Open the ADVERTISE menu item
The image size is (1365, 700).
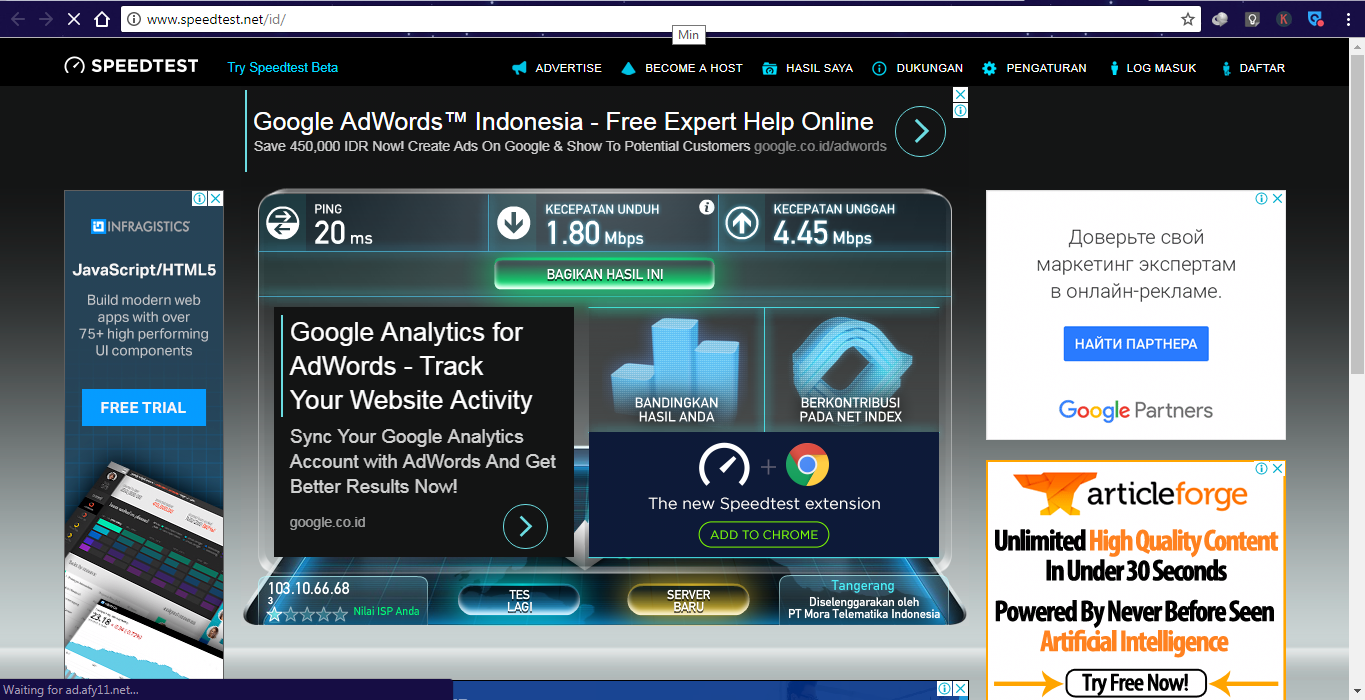click(x=568, y=68)
